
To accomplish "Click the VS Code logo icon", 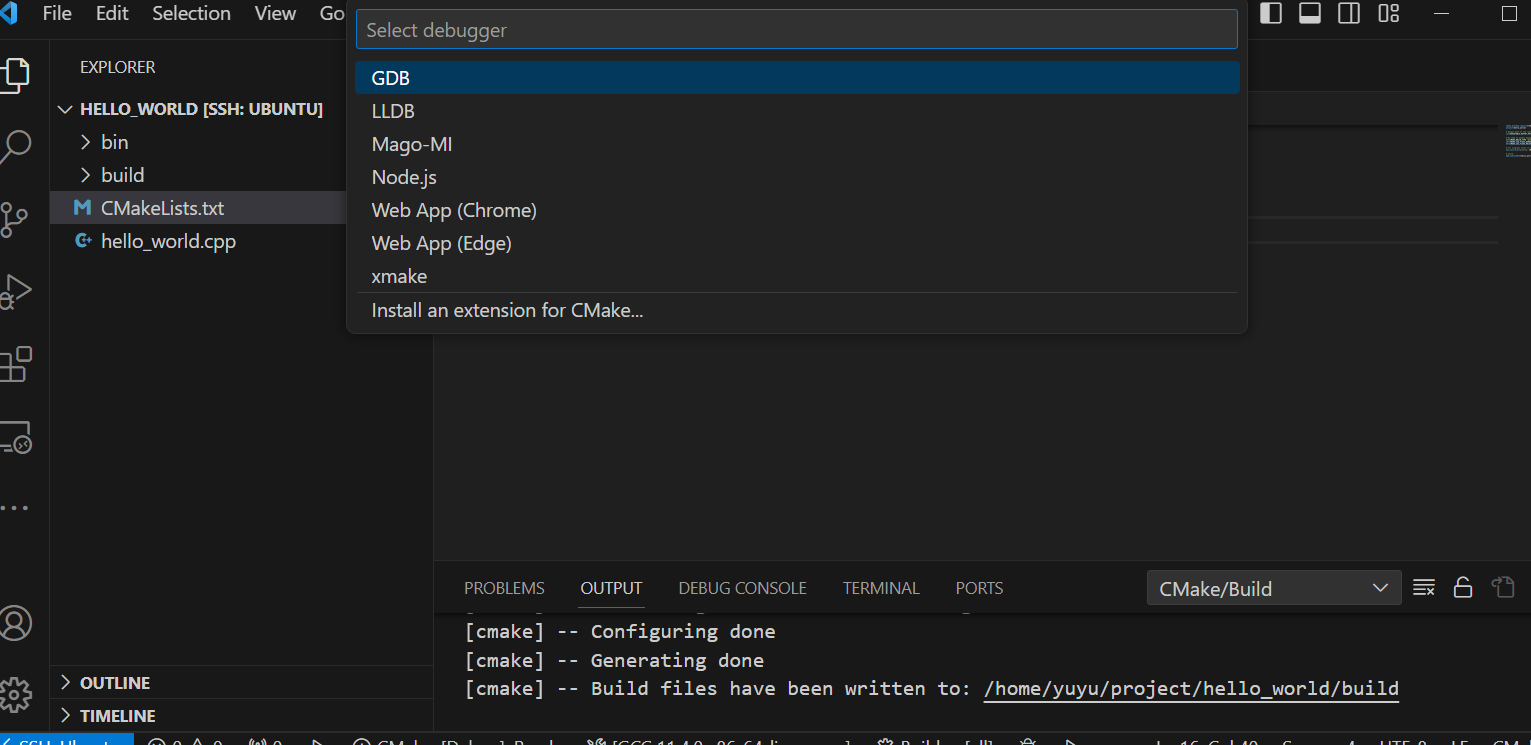I will coord(8,14).
